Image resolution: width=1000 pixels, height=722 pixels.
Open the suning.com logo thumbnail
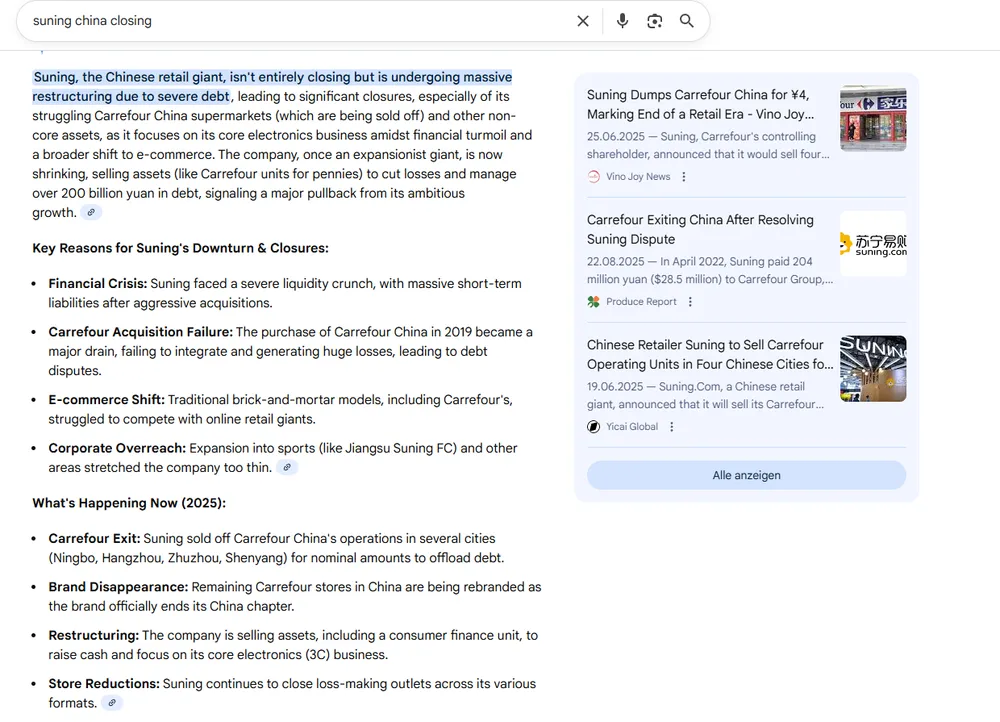(873, 244)
